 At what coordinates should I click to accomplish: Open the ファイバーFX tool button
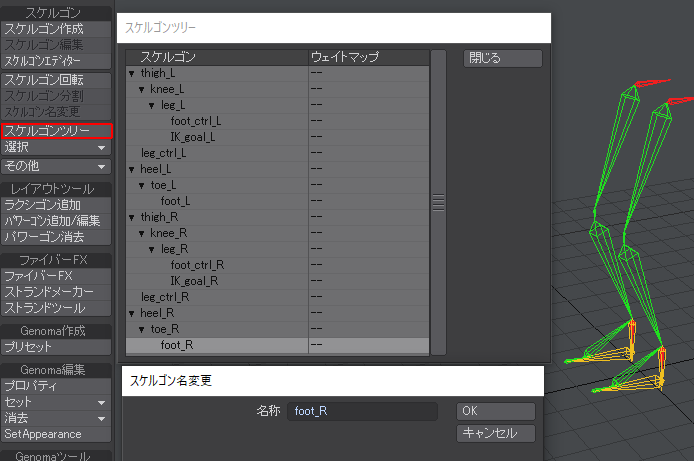[56, 276]
